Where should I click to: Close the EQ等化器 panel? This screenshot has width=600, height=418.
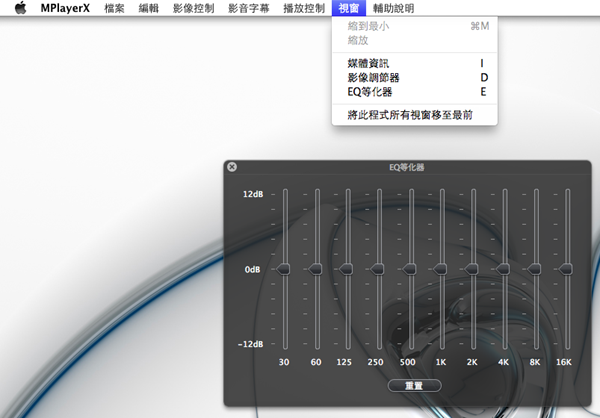[232, 167]
